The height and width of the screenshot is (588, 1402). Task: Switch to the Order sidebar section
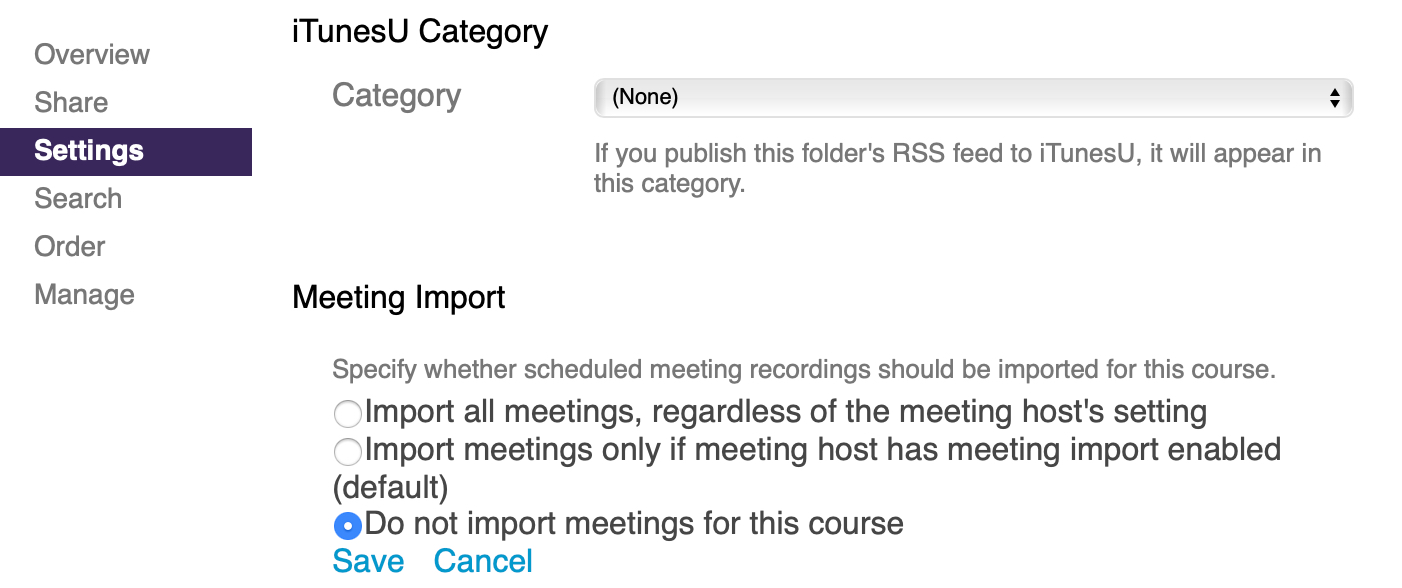coord(70,247)
